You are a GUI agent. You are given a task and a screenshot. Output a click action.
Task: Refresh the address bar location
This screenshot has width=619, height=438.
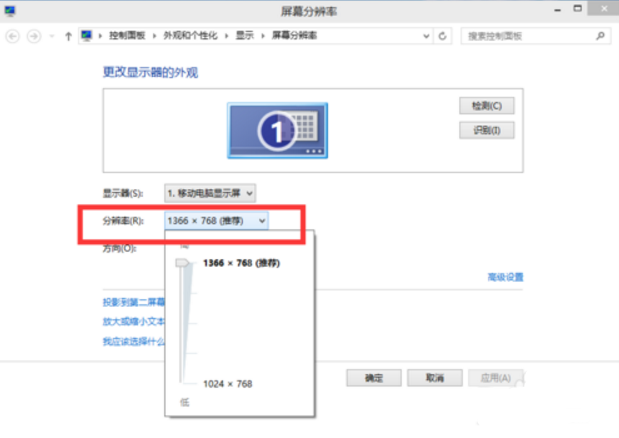pos(443,36)
